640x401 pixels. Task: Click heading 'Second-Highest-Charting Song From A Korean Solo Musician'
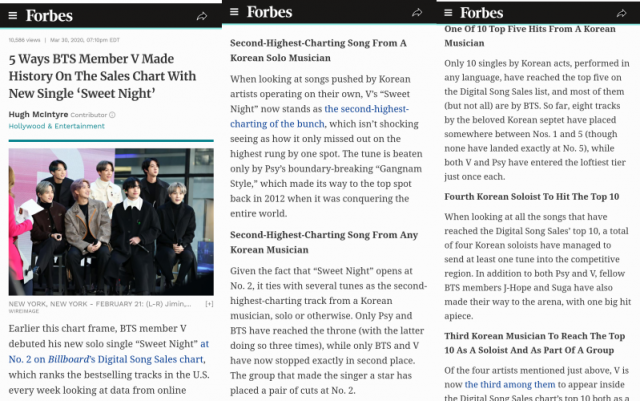[318, 50]
